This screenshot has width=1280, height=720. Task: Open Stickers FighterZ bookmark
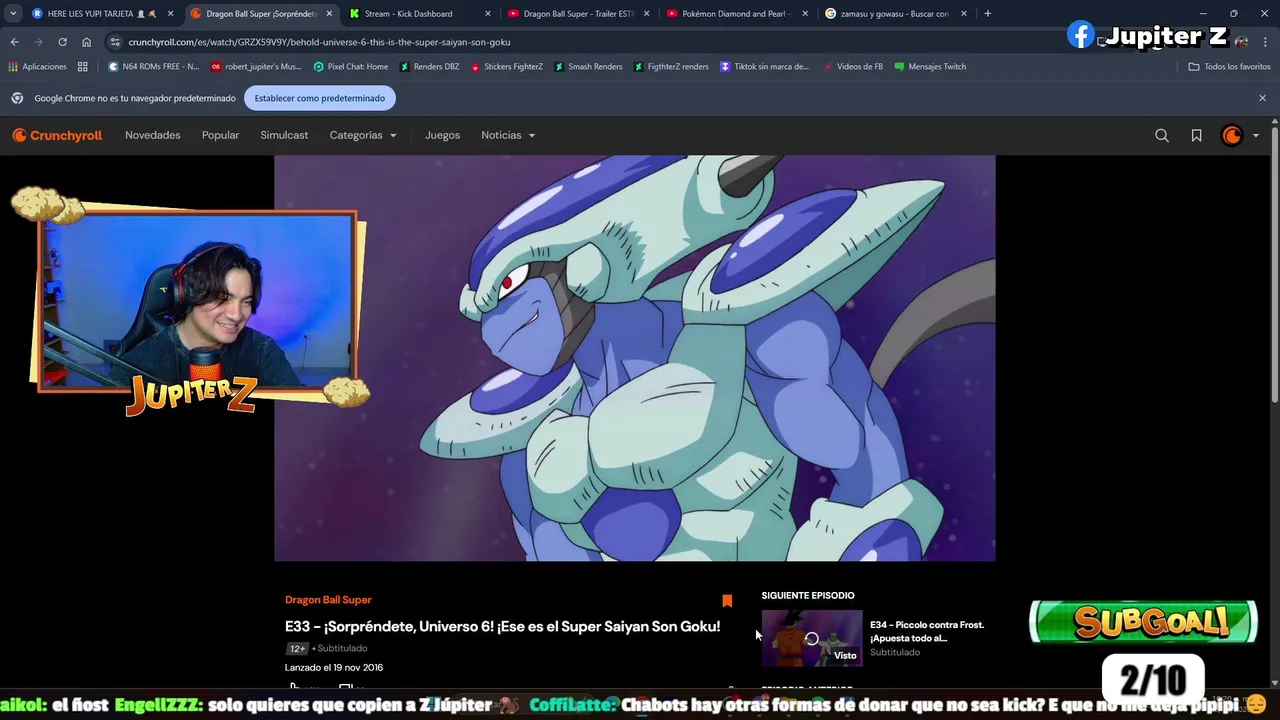pyautogui.click(x=506, y=67)
